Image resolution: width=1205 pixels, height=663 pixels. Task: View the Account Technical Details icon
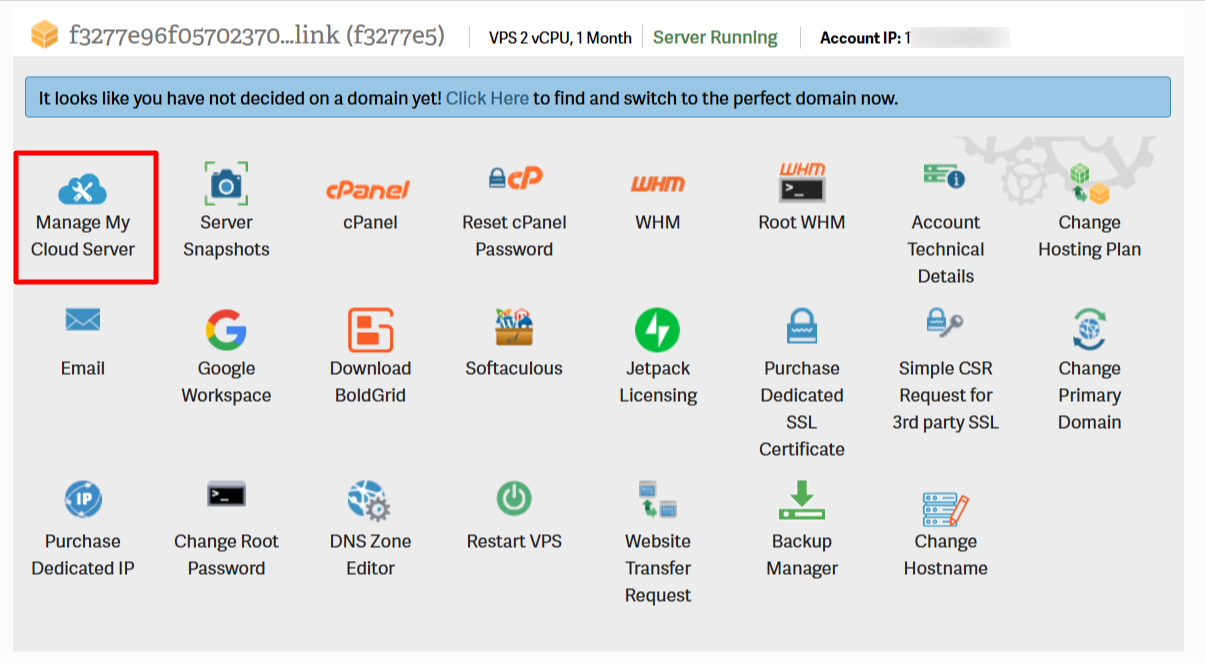945,177
